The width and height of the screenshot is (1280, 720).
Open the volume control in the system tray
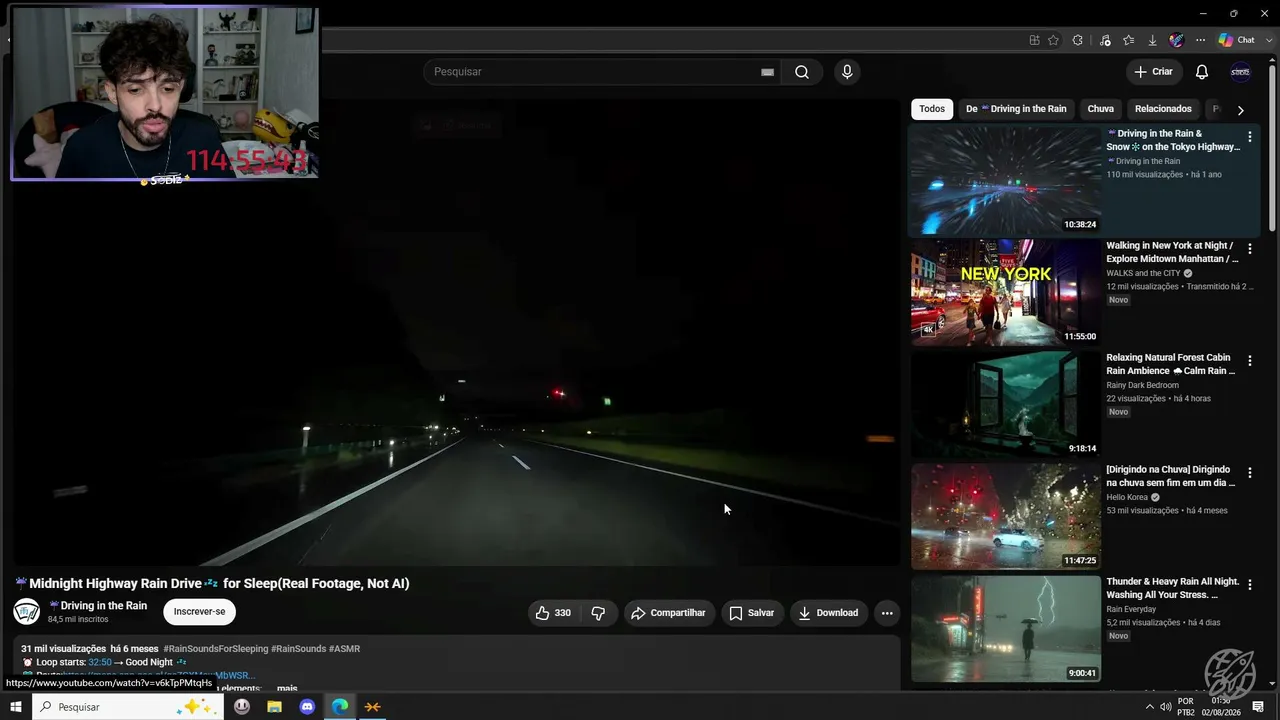(x=1165, y=707)
